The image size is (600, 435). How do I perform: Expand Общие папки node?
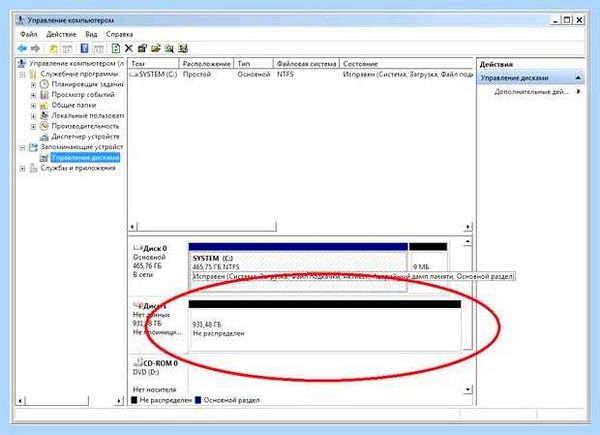(x=33, y=106)
